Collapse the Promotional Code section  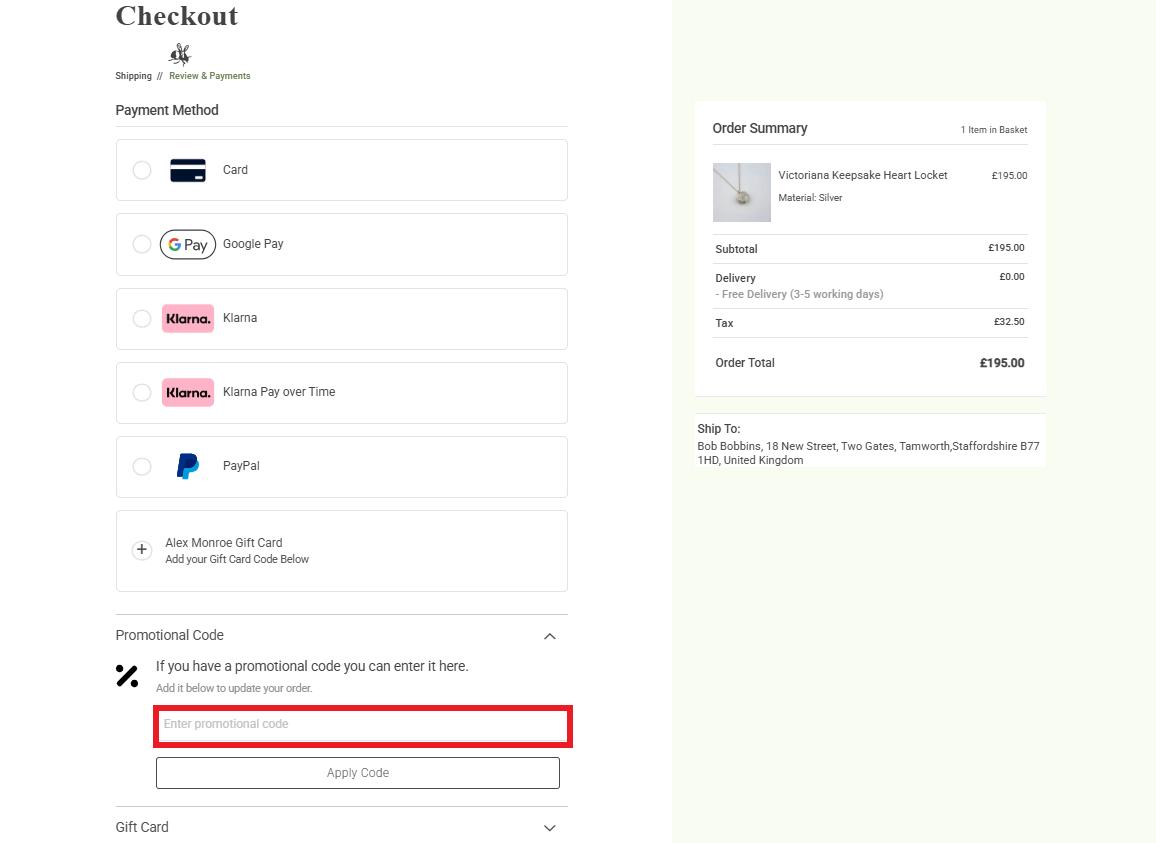coord(549,636)
